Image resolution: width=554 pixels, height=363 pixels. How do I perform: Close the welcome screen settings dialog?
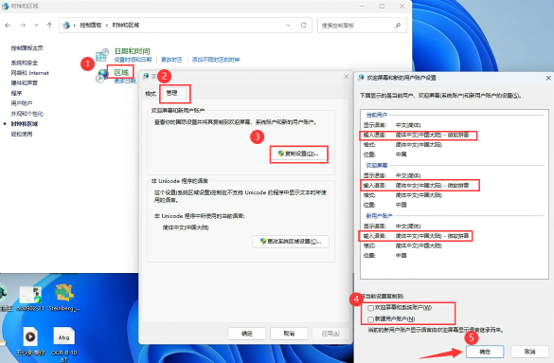click(548, 78)
